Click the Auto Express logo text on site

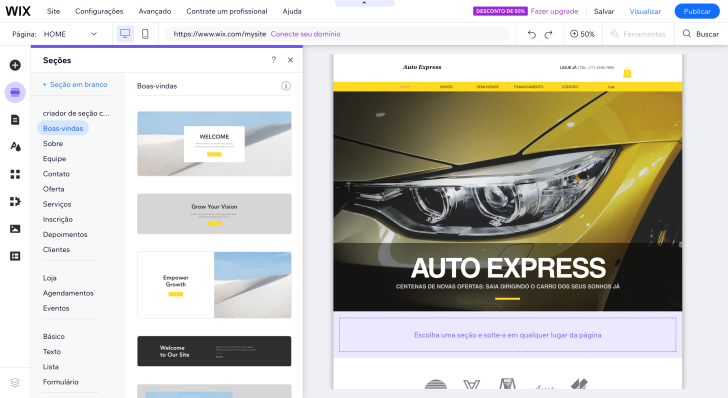[x=422, y=67]
